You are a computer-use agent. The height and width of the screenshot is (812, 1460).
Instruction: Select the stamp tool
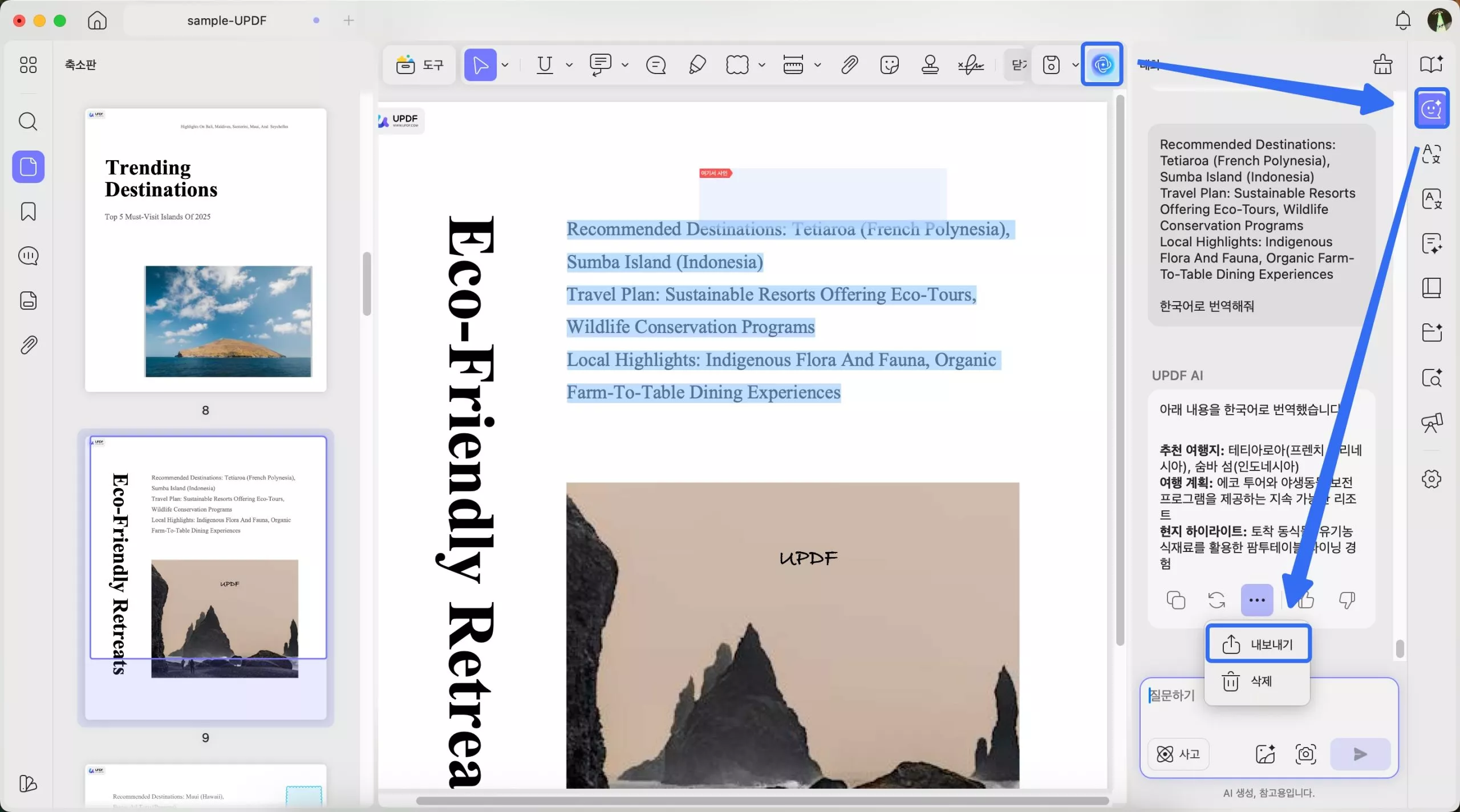tap(930, 64)
